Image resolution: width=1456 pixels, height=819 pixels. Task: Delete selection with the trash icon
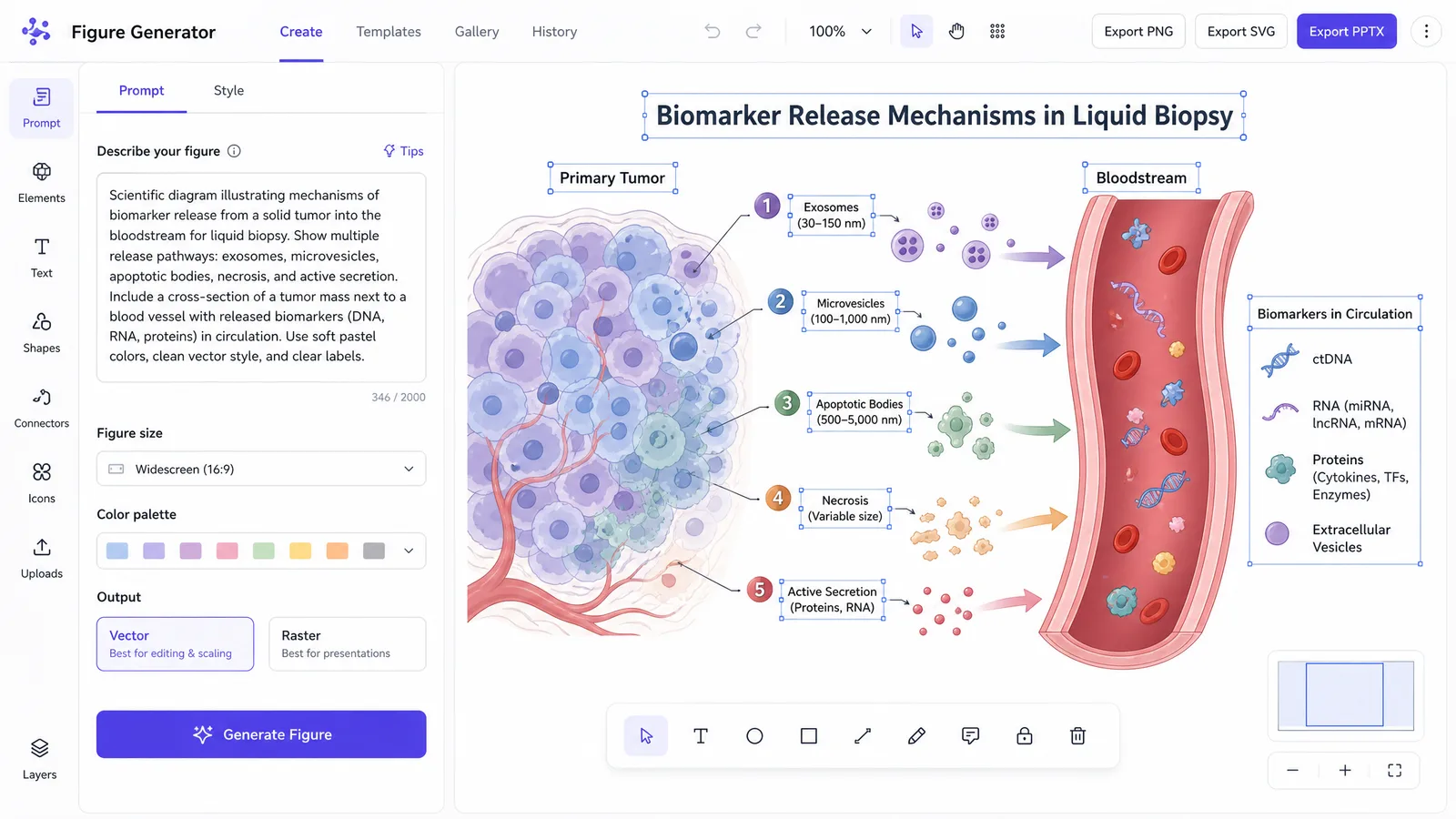click(1077, 736)
